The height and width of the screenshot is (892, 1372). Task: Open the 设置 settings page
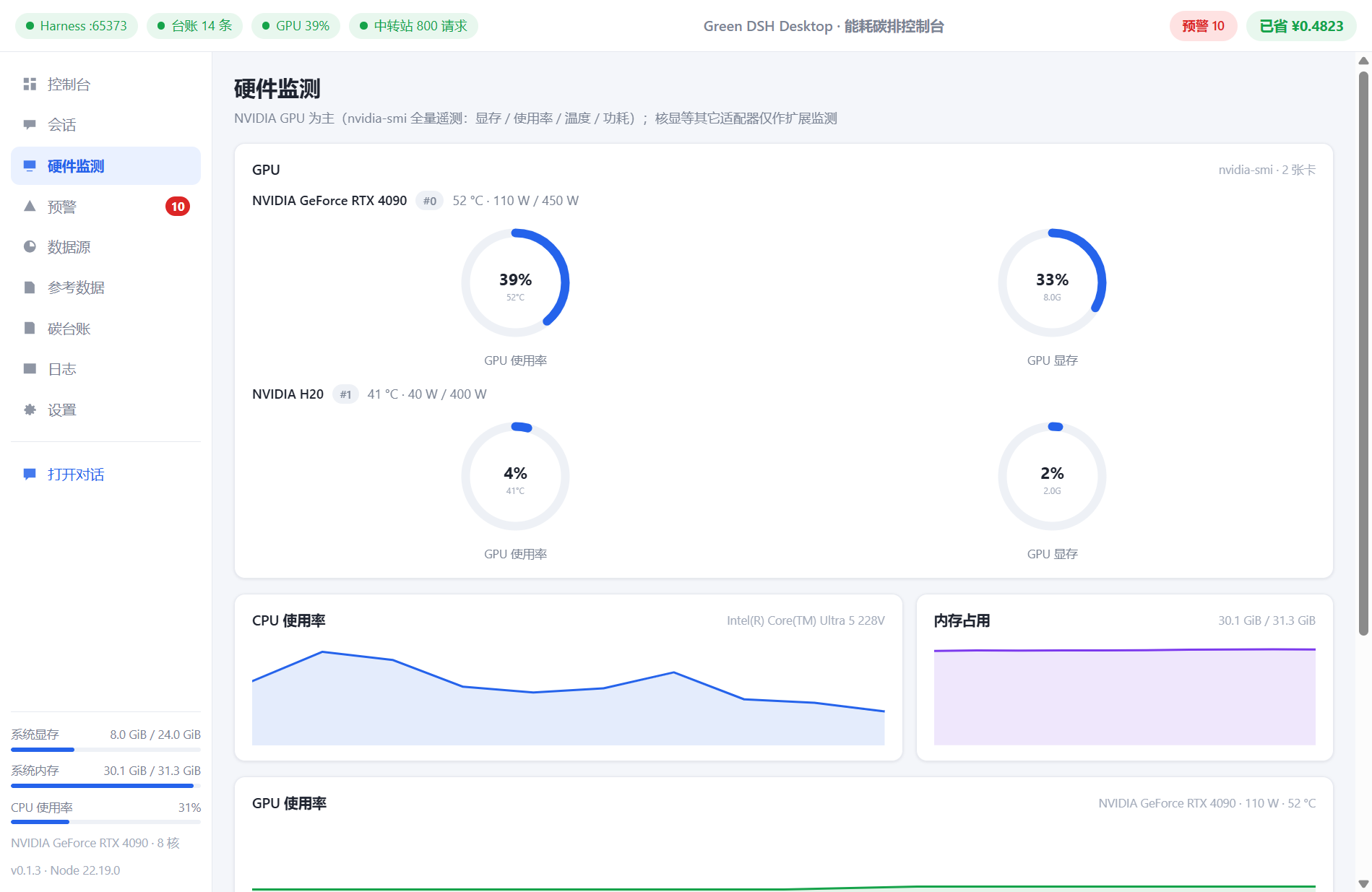click(x=105, y=410)
